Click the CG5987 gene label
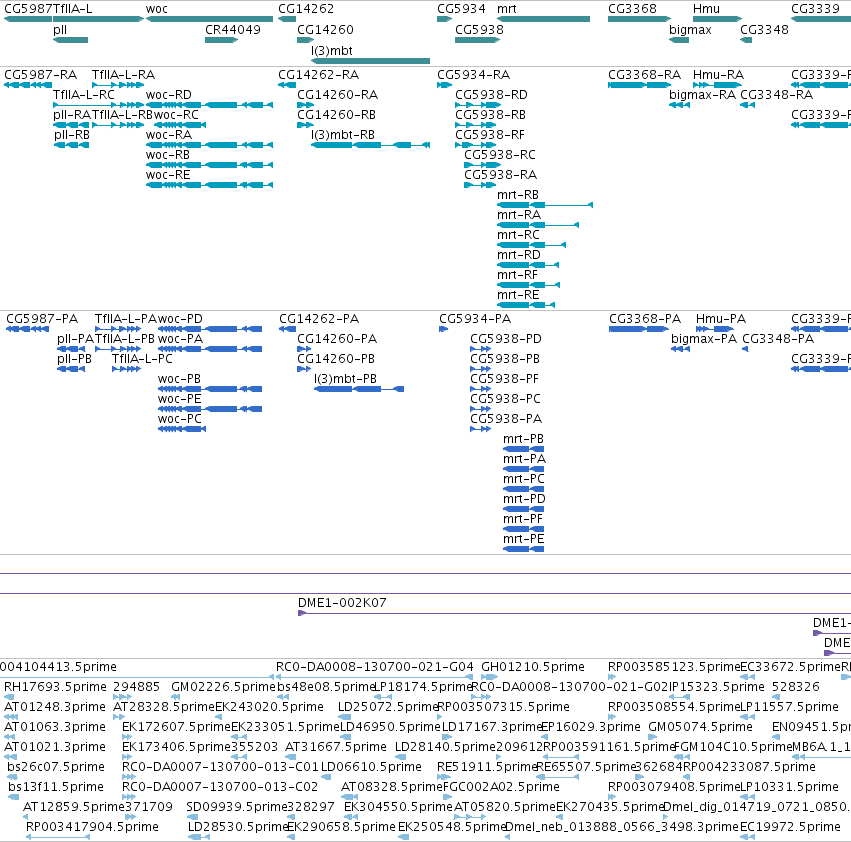Screen dimensions: 851x842 28,9
